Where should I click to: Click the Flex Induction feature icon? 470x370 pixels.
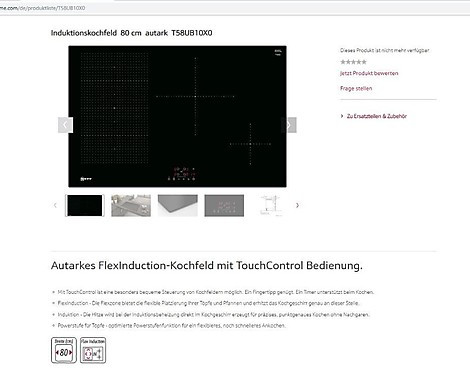(93, 350)
